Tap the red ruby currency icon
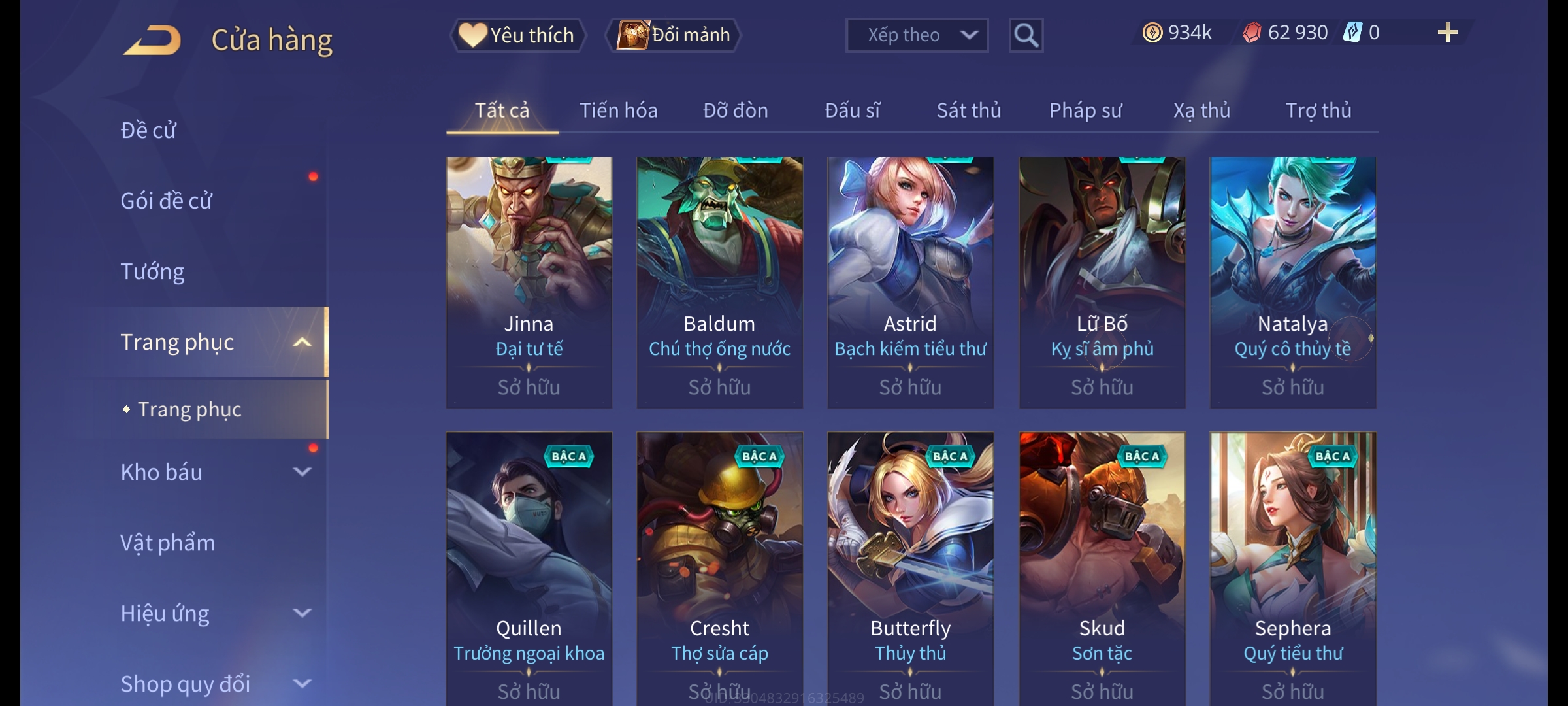This screenshot has width=1568, height=706. point(1252,33)
